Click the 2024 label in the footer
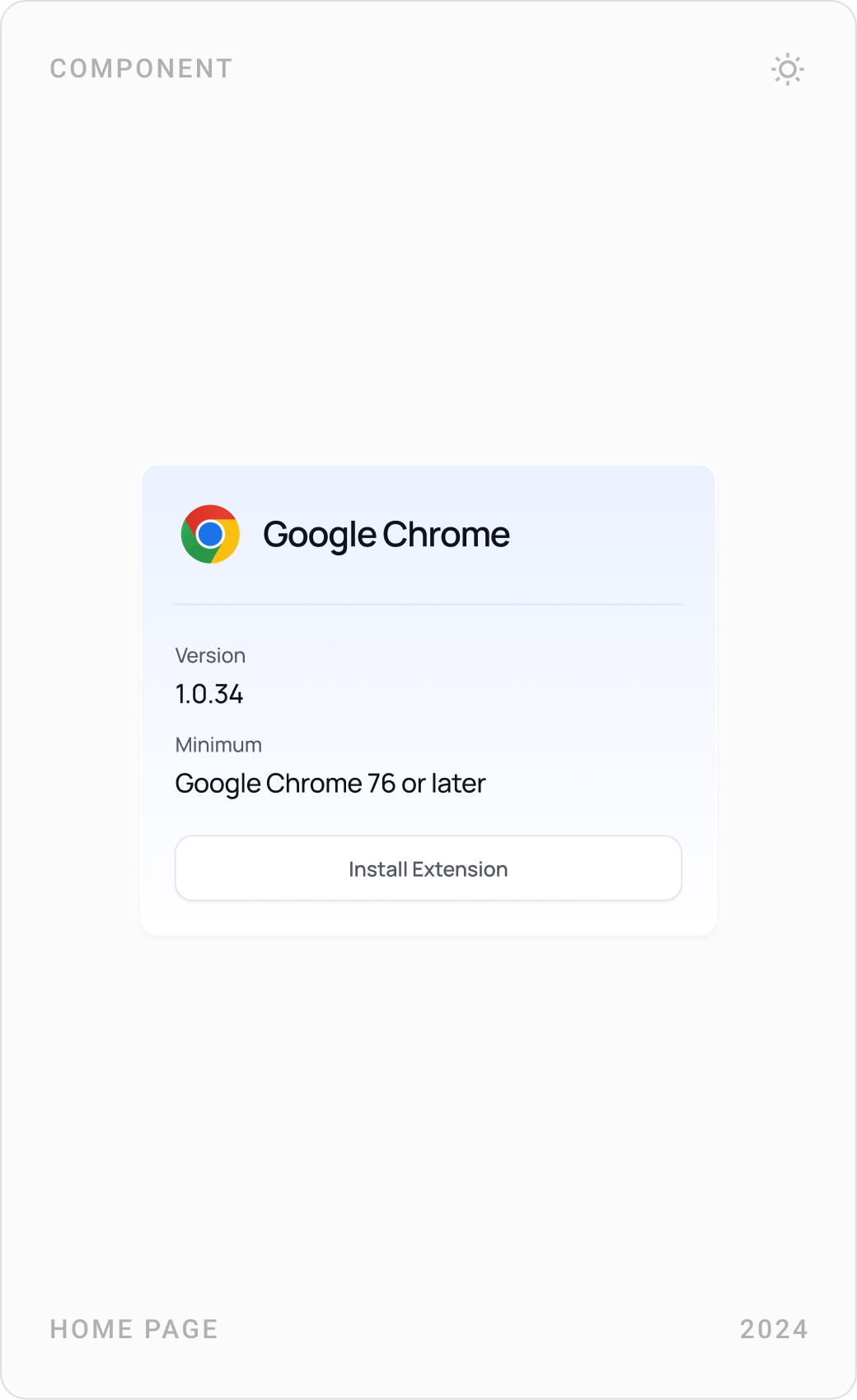 (x=773, y=1328)
